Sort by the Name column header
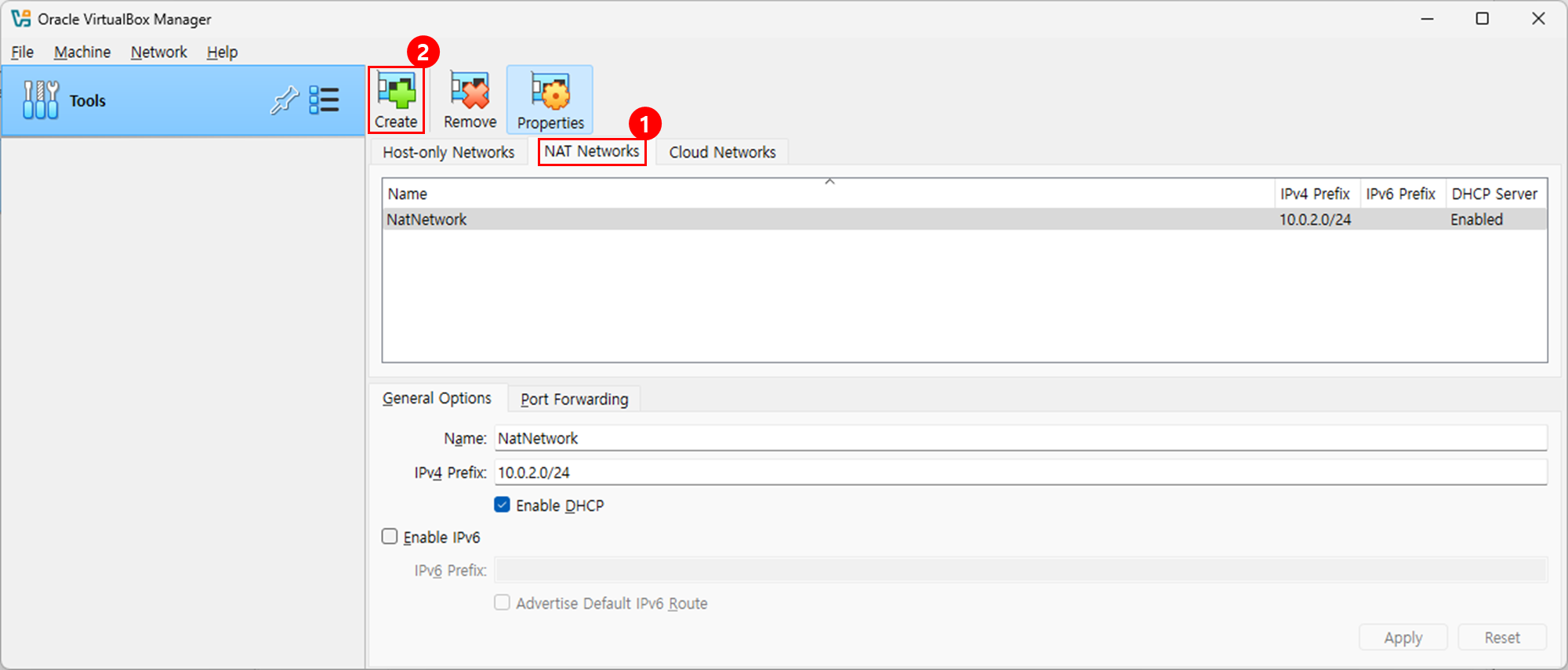 pyautogui.click(x=829, y=194)
